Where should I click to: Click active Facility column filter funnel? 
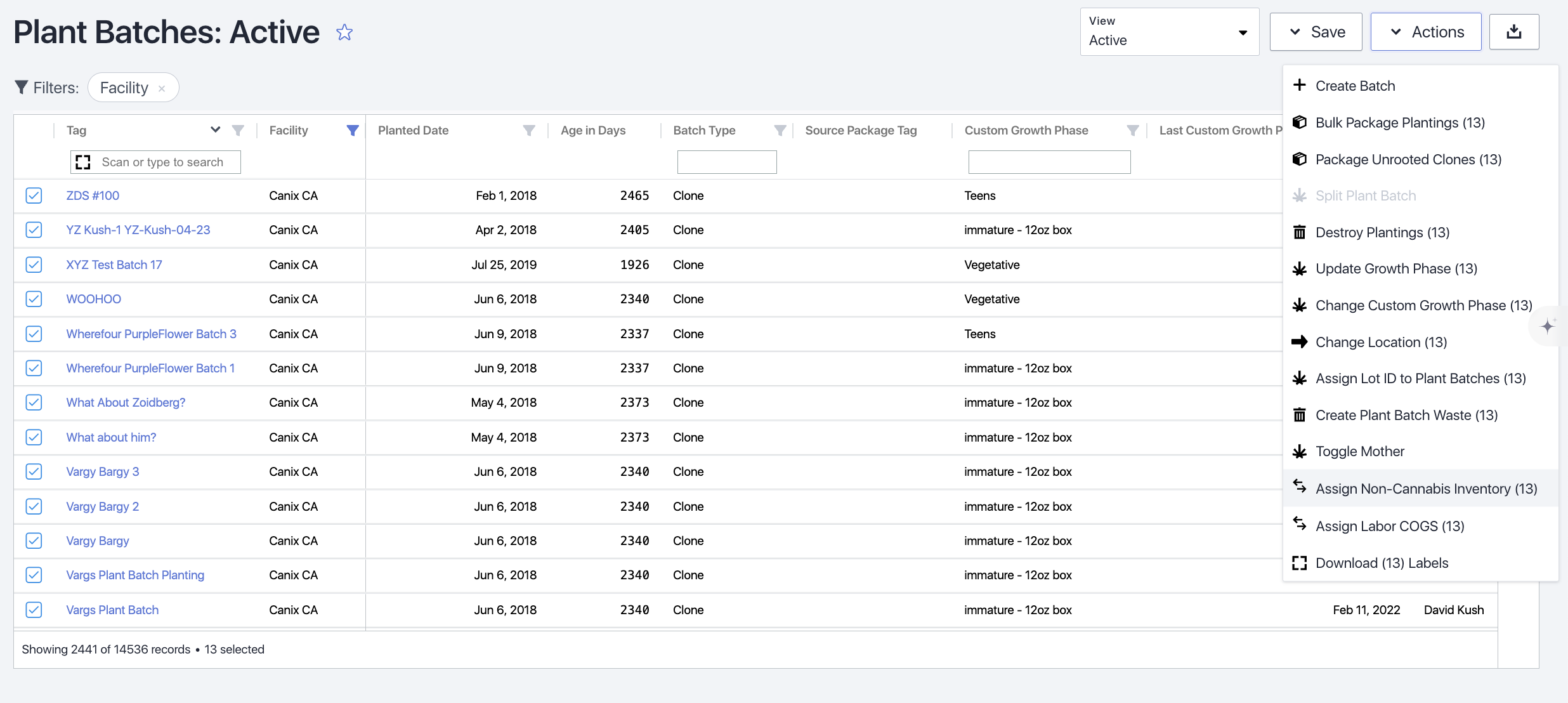353,130
